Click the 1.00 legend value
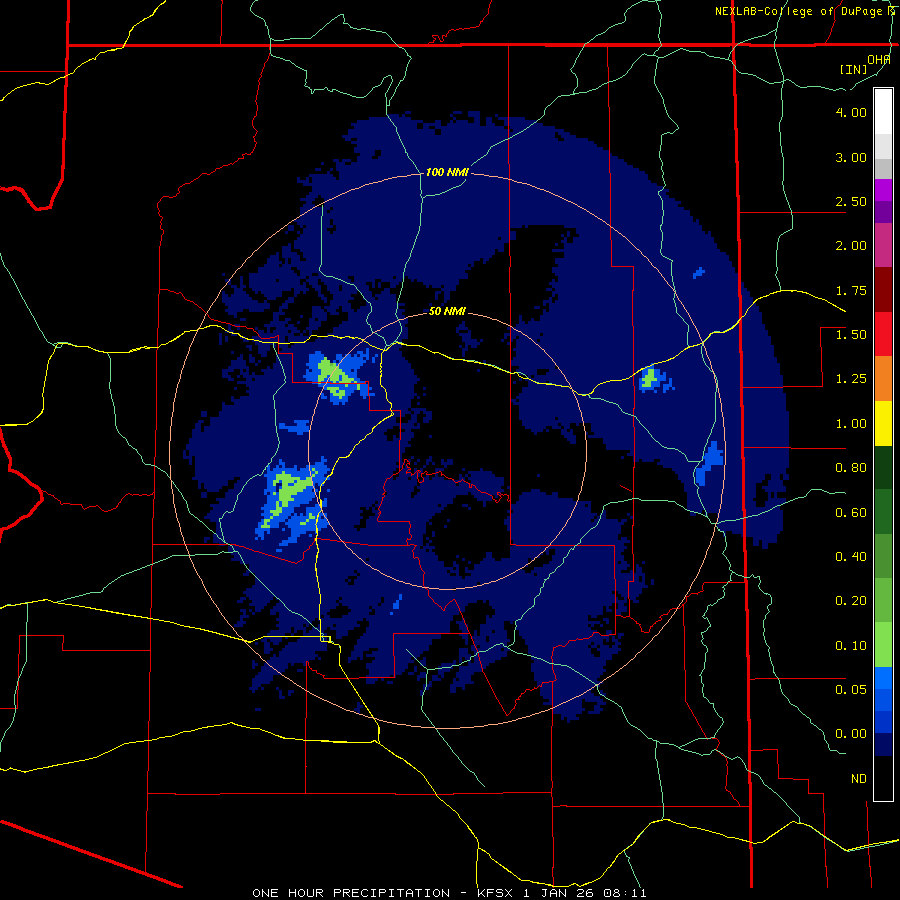Screen dimensions: 900x900 tap(851, 424)
